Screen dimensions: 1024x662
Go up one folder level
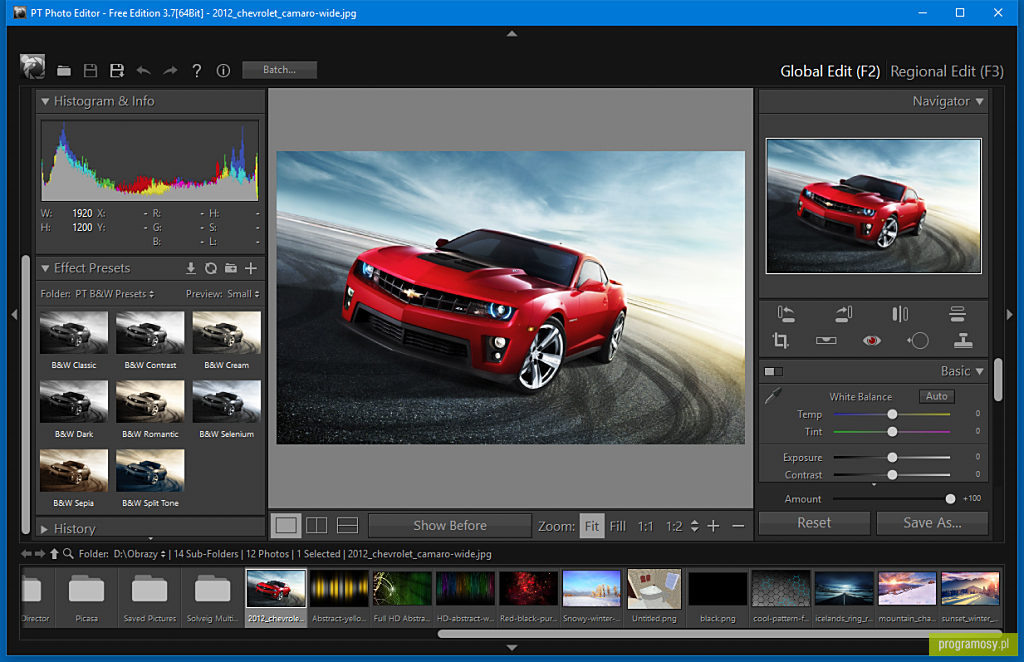coord(54,554)
